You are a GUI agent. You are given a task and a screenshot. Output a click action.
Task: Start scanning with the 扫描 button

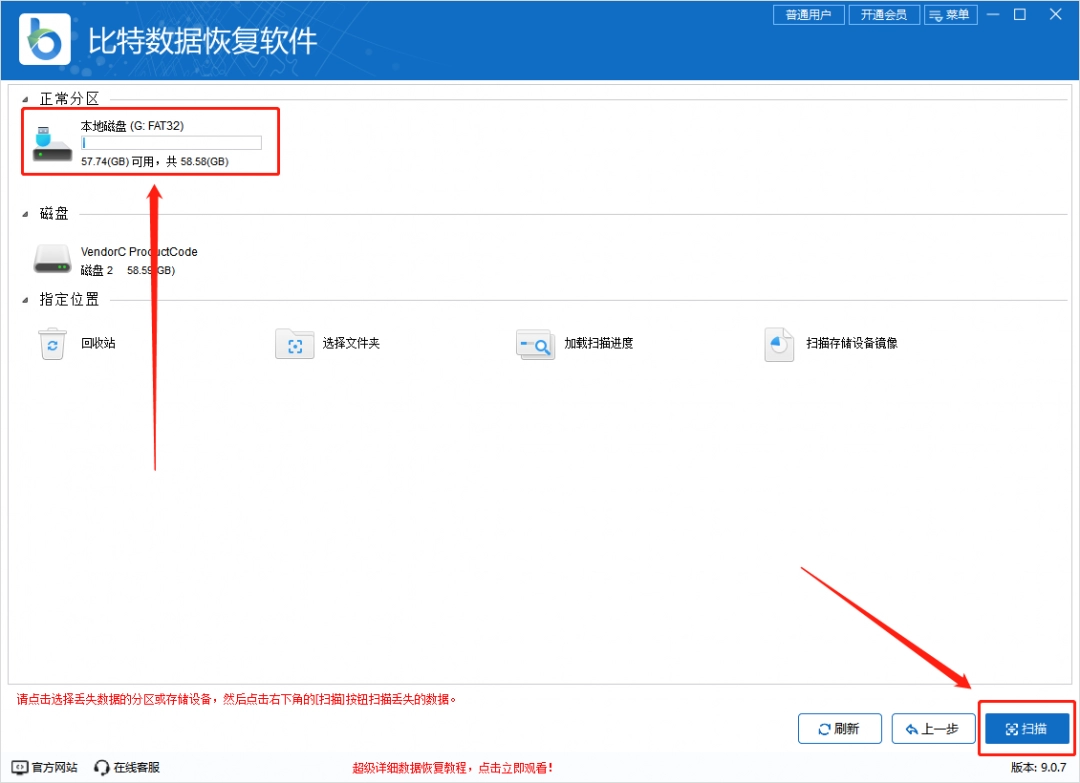(x=1026, y=728)
